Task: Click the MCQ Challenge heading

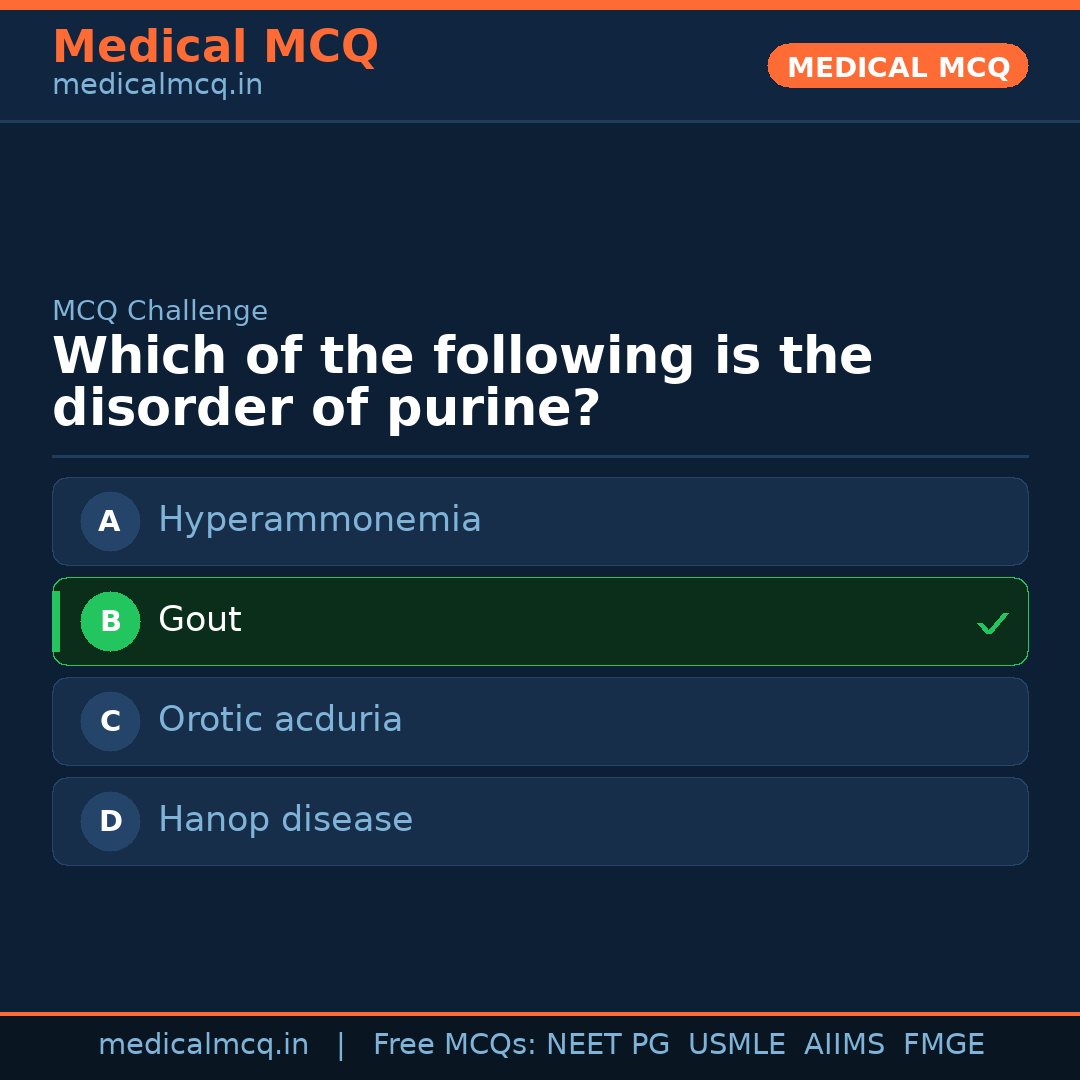Action: pos(160,311)
